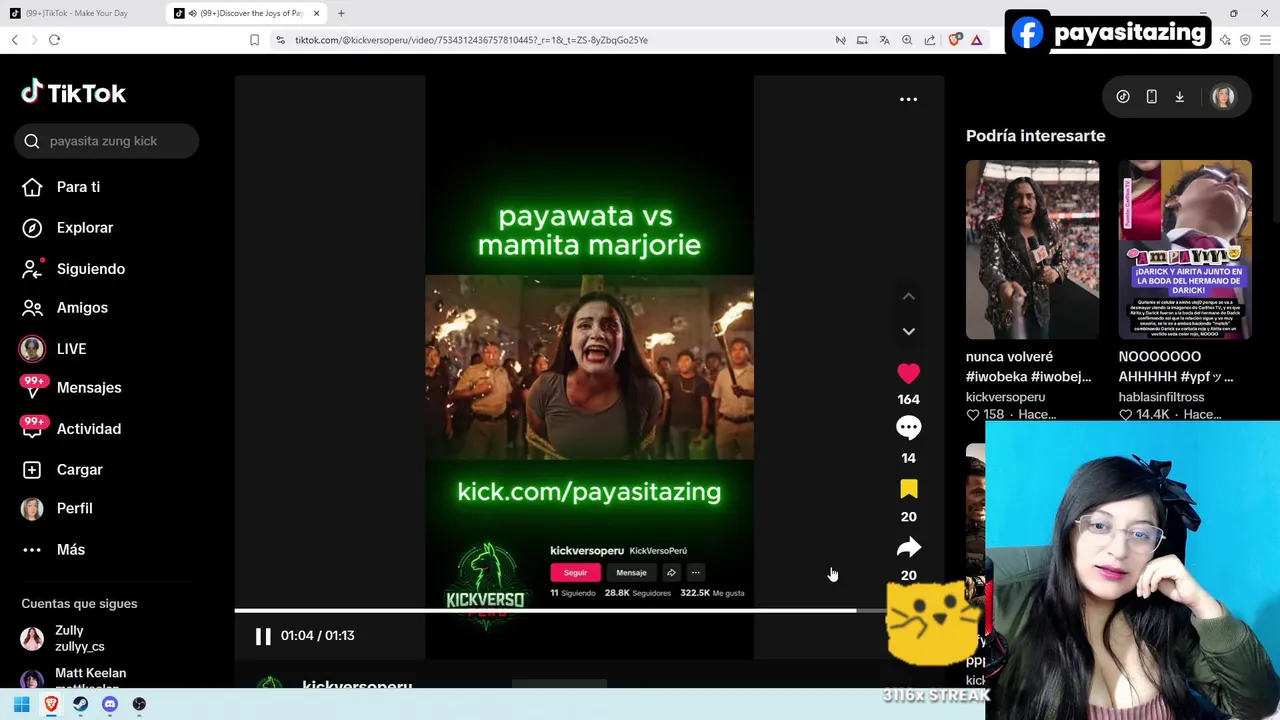Click the tiktok.com URL in address bar
Image resolution: width=1280 pixels, height=720 pixels.
pyautogui.click(x=471, y=40)
